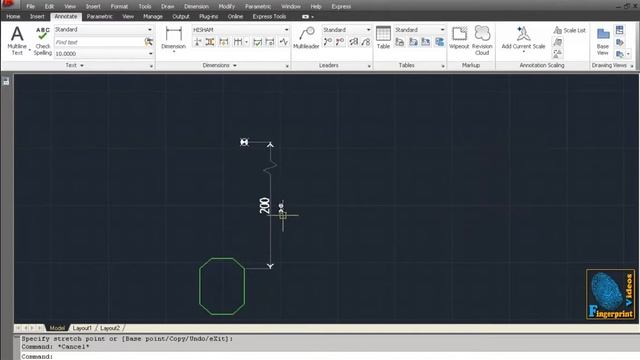Switch to the Parametric ribbon tab
This screenshot has height=360, width=640.
coord(100,16)
